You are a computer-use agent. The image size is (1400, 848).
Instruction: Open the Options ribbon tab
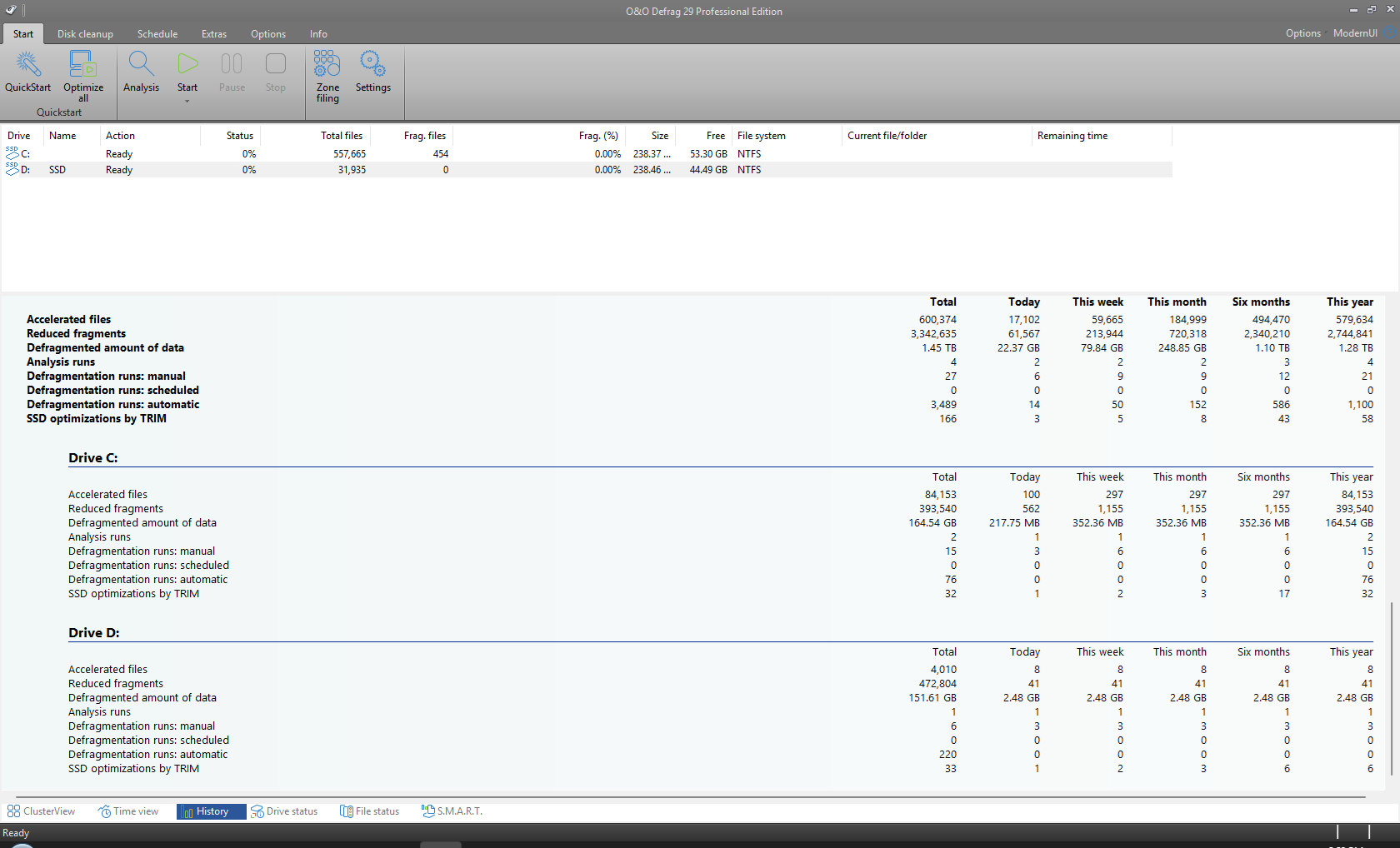click(x=268, y=34)
